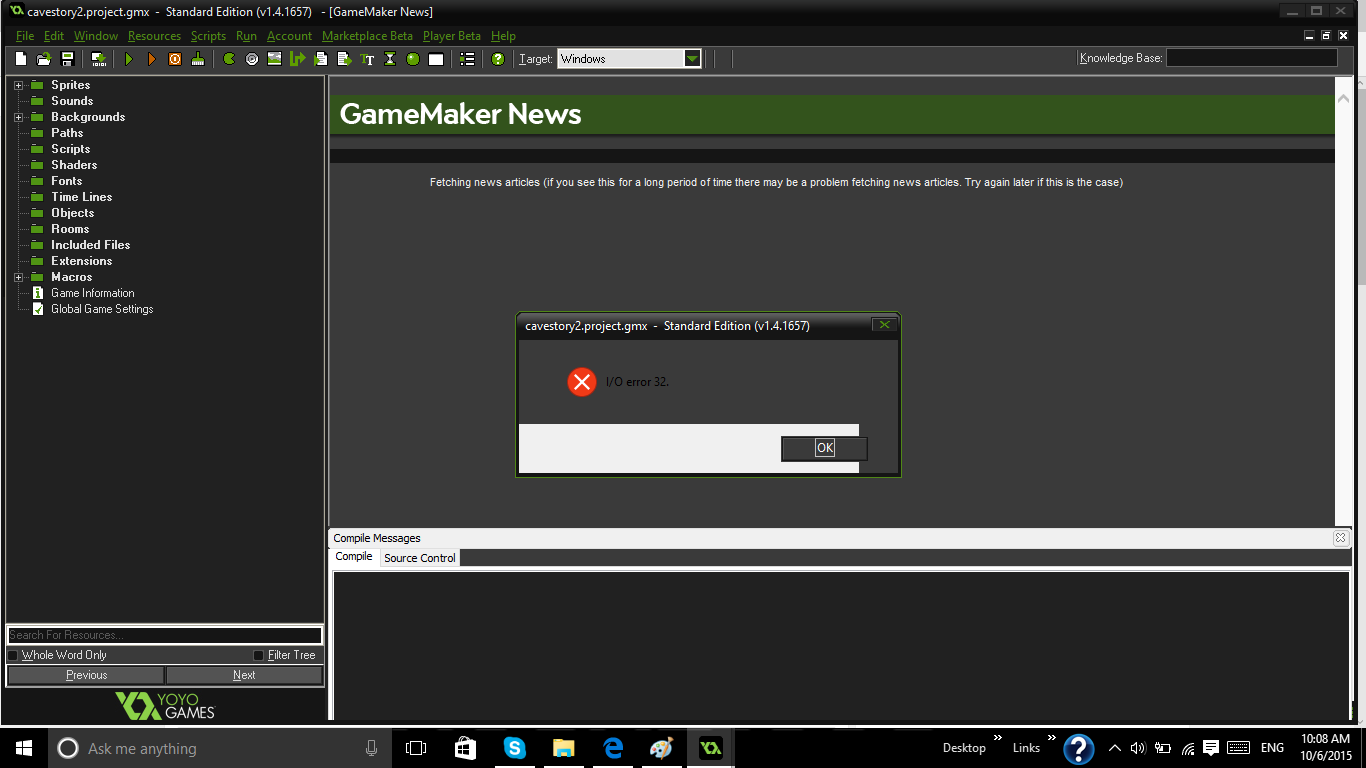Screen dimensions: 1366x768
Task: Switch to the Source Control tab
Action: click(x=420, y=558)
